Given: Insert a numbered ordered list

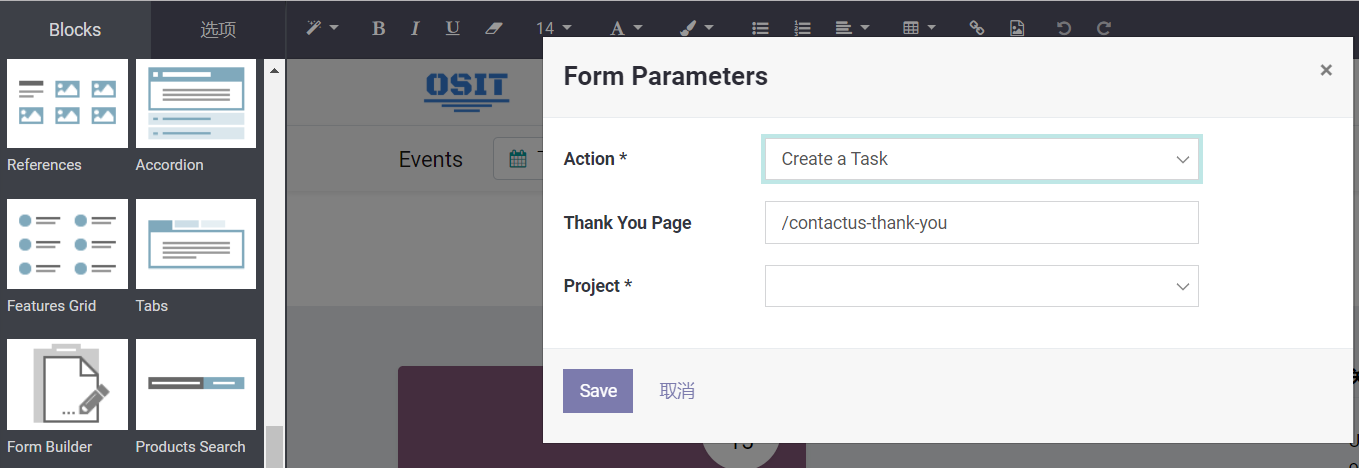Looking at the screenshot, I should [x=802, y=28].
